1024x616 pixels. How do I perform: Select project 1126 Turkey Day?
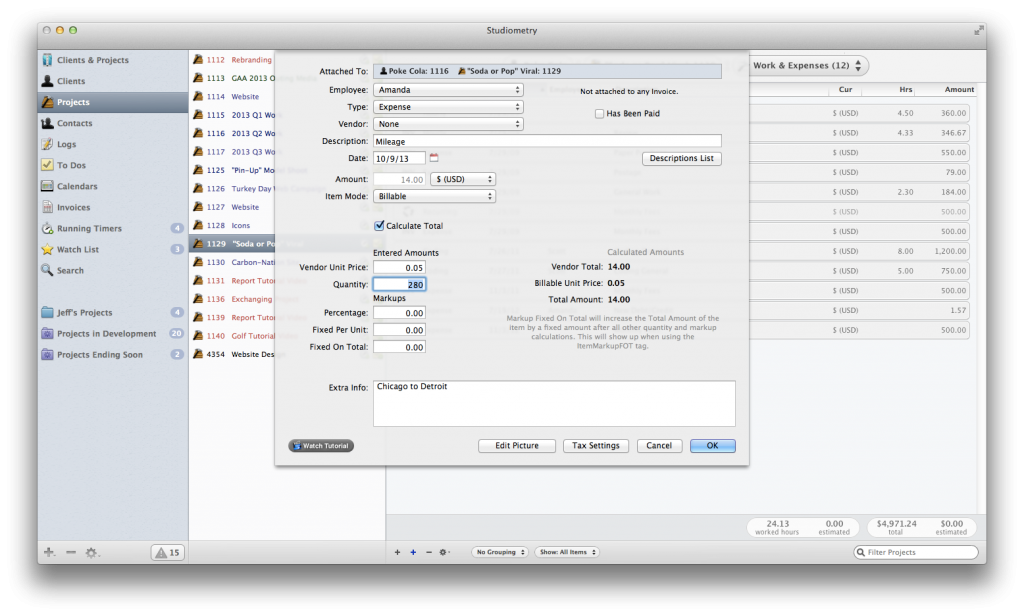pos(233,188)
